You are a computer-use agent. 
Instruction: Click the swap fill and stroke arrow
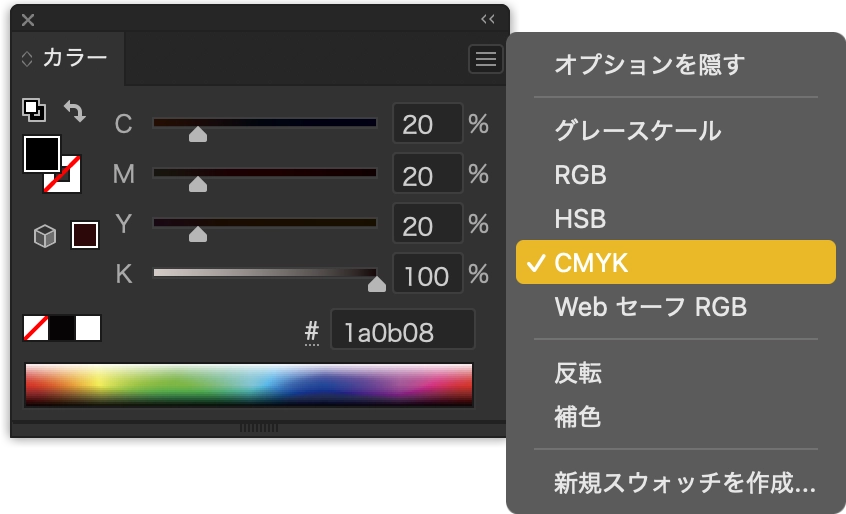[74, 110]
